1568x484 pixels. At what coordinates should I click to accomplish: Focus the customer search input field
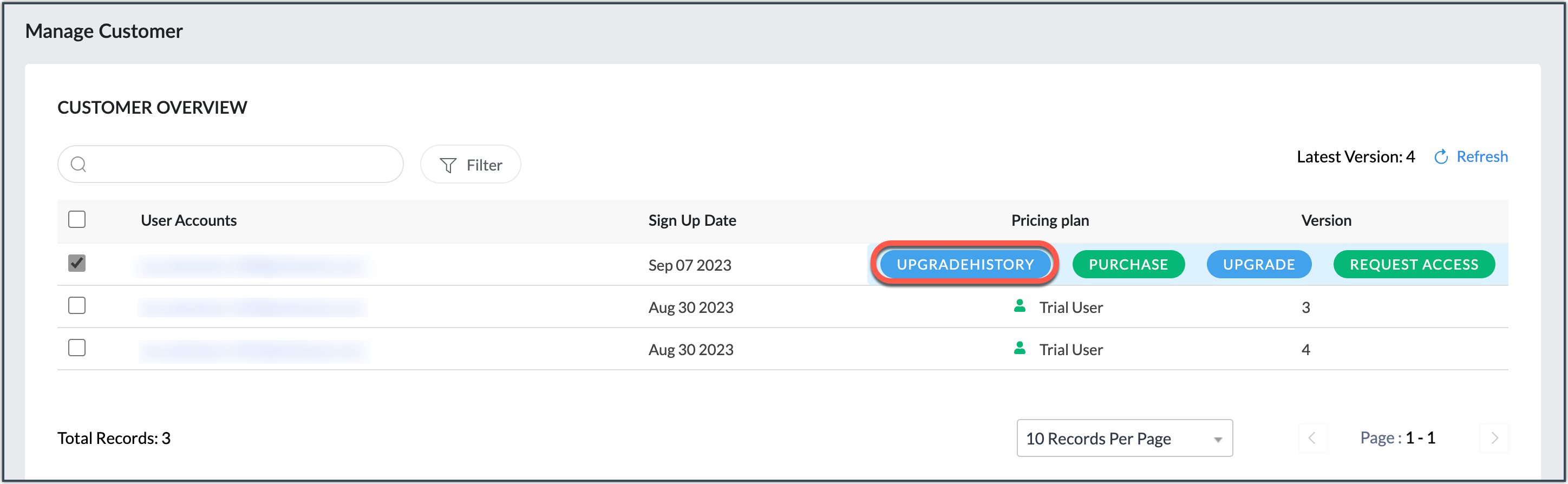click(244, 165)
